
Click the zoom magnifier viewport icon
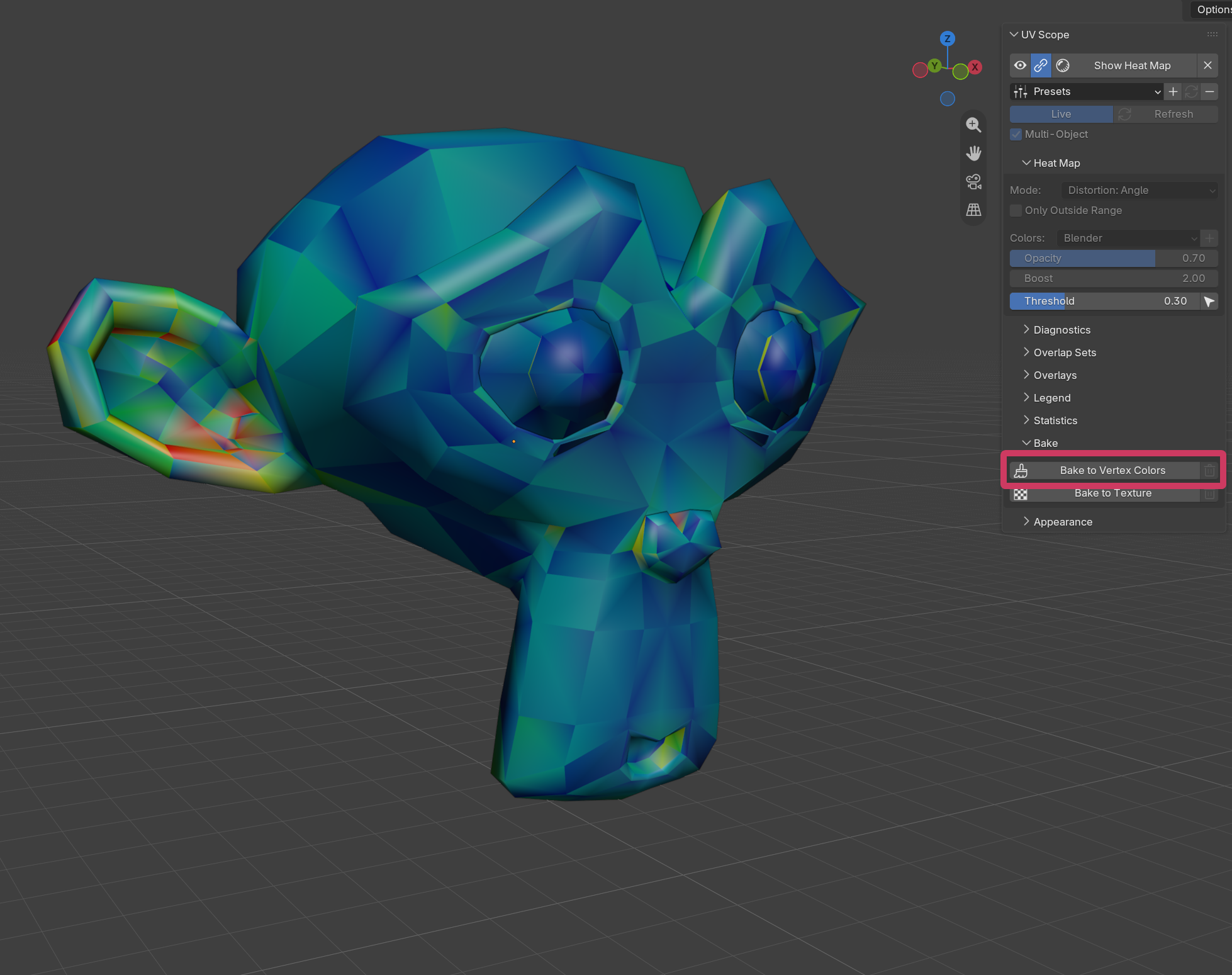(973, 125)
